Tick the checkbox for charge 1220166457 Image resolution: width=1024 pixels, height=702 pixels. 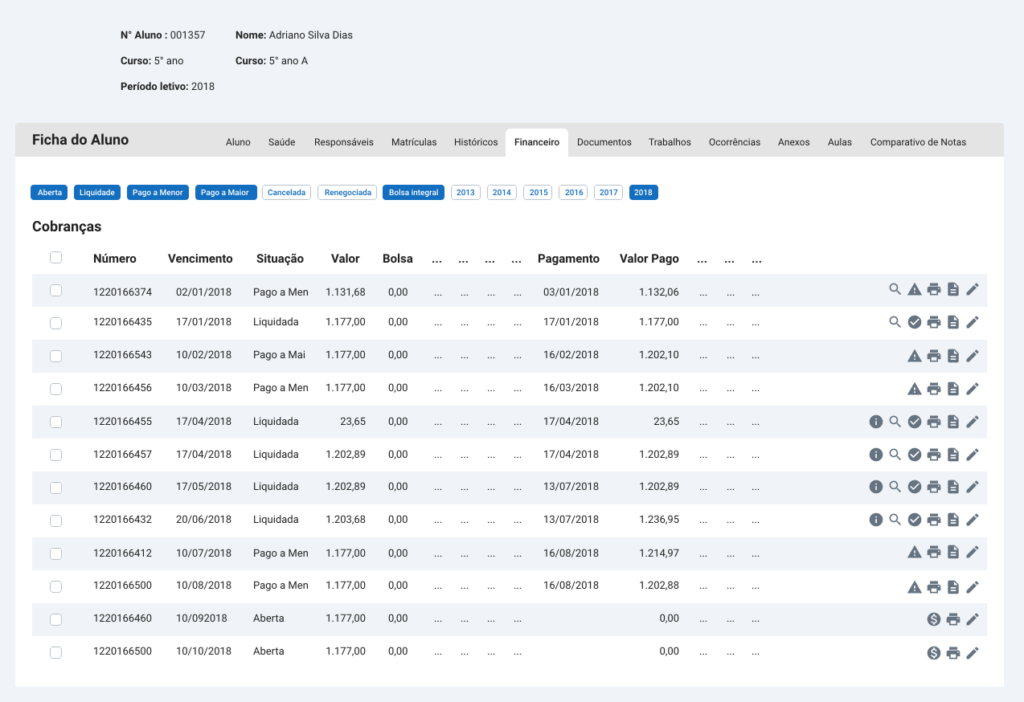(56, 455)
